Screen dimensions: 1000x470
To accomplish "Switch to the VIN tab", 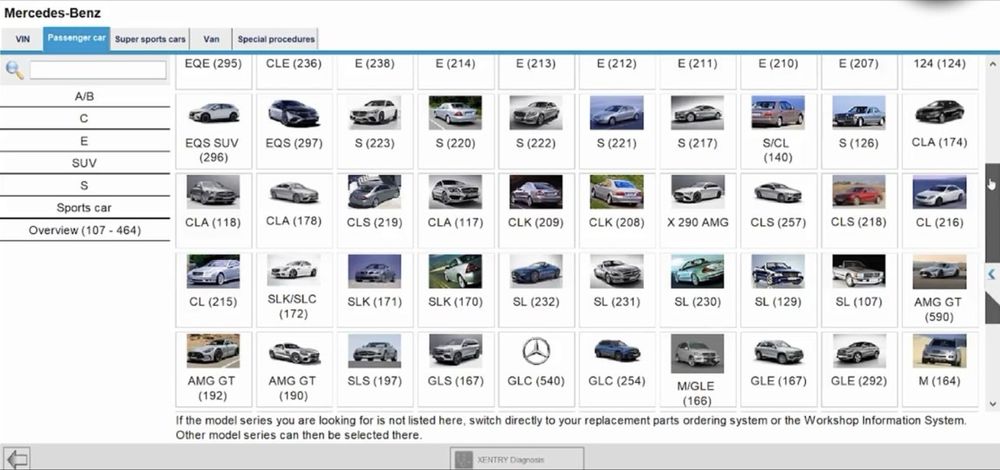I will click(x=22, y=39).
